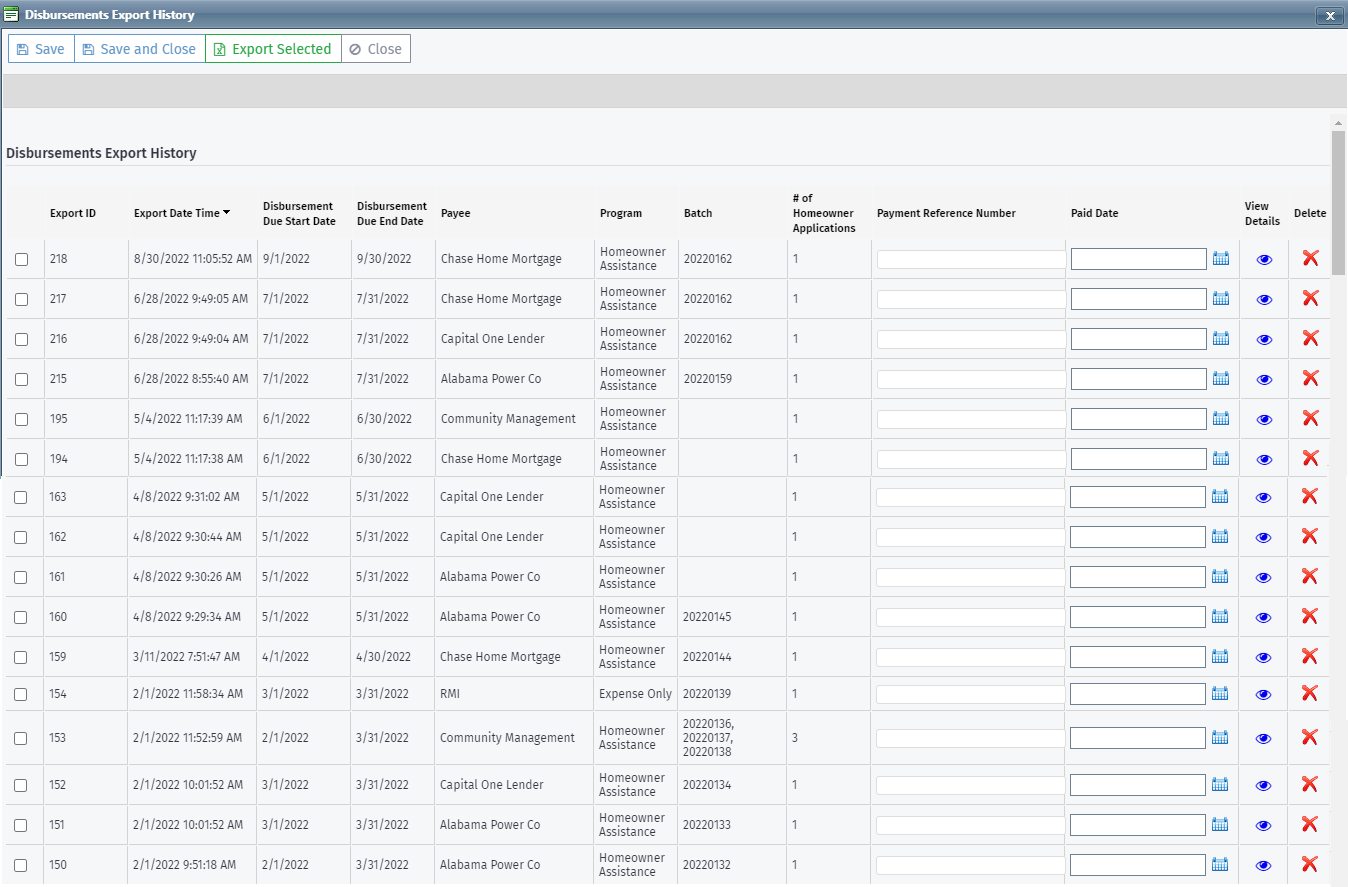The image size is (1348, 887).
Task: Sort by Export ID column header
Action: [x=73, y=213]
